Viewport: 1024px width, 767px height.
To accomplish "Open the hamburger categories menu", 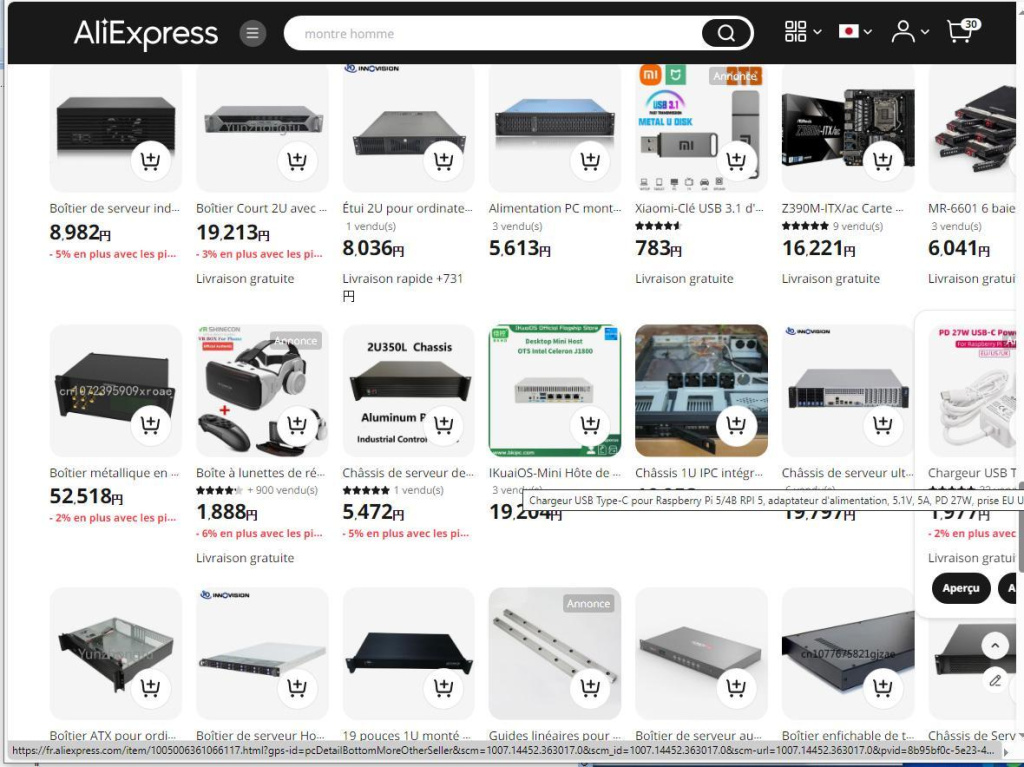I will [x=253, y=33].
